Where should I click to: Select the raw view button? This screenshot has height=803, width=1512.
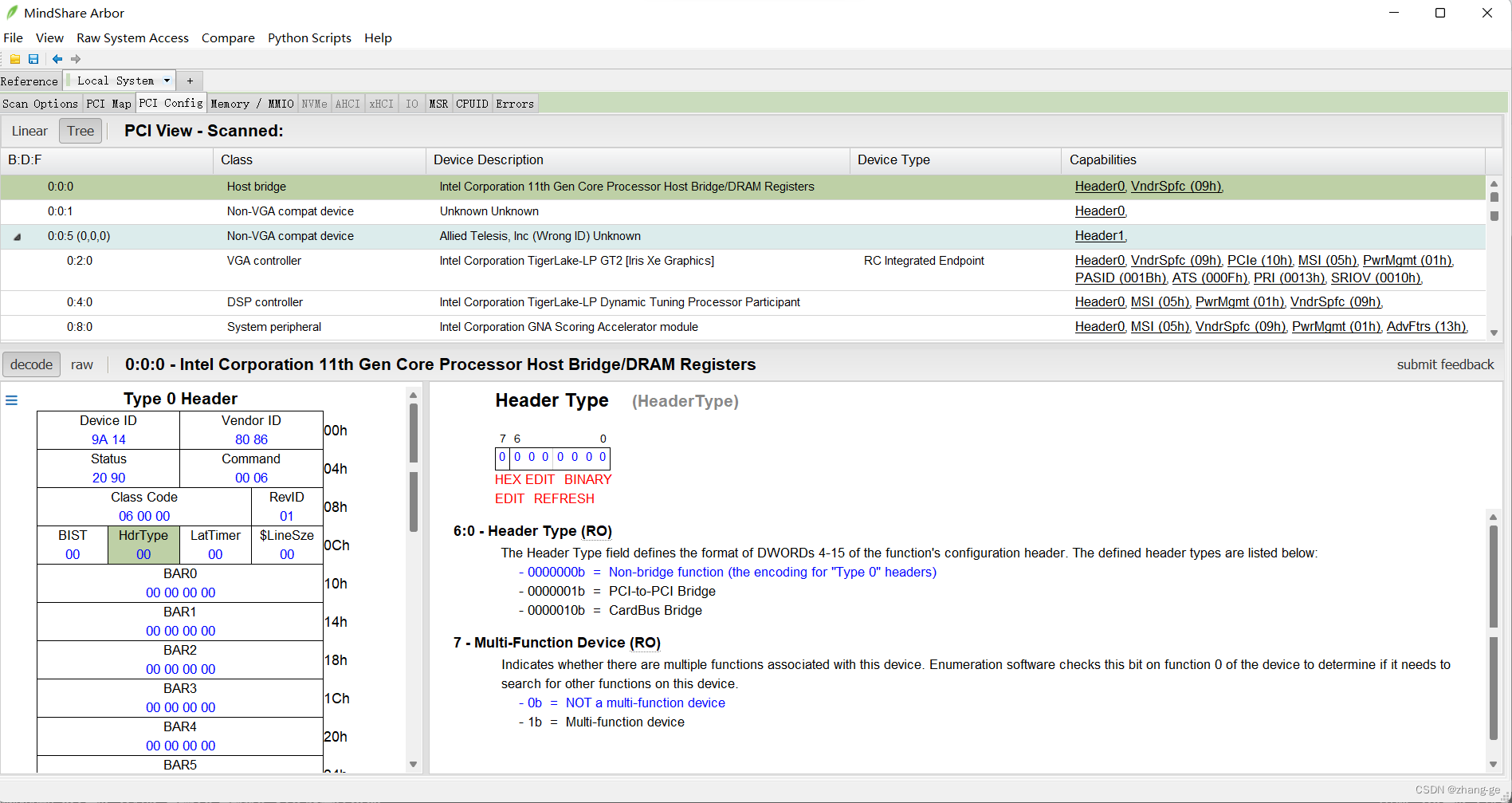click(82, 364)
